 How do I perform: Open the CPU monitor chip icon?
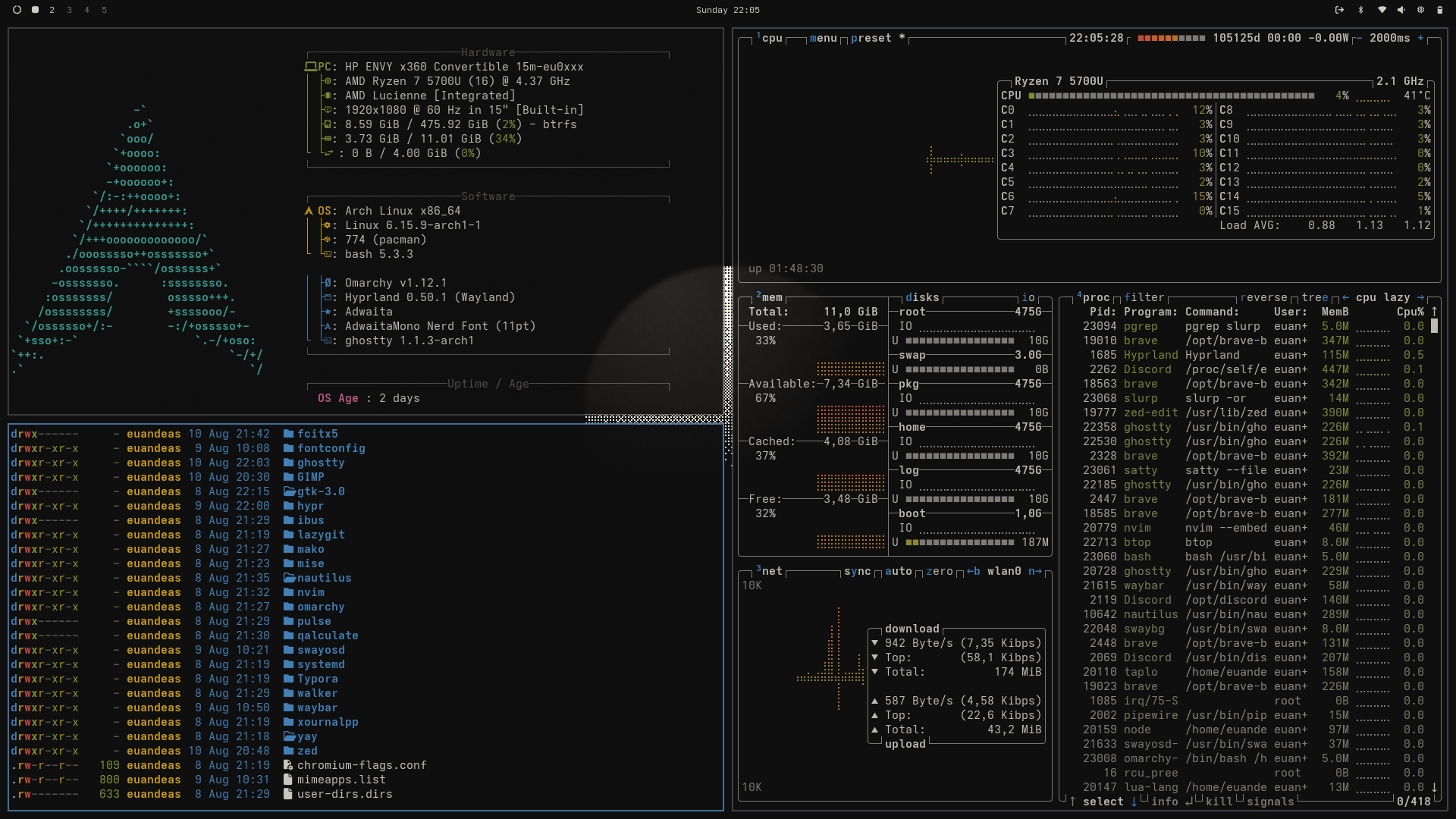pos(1420,10)
